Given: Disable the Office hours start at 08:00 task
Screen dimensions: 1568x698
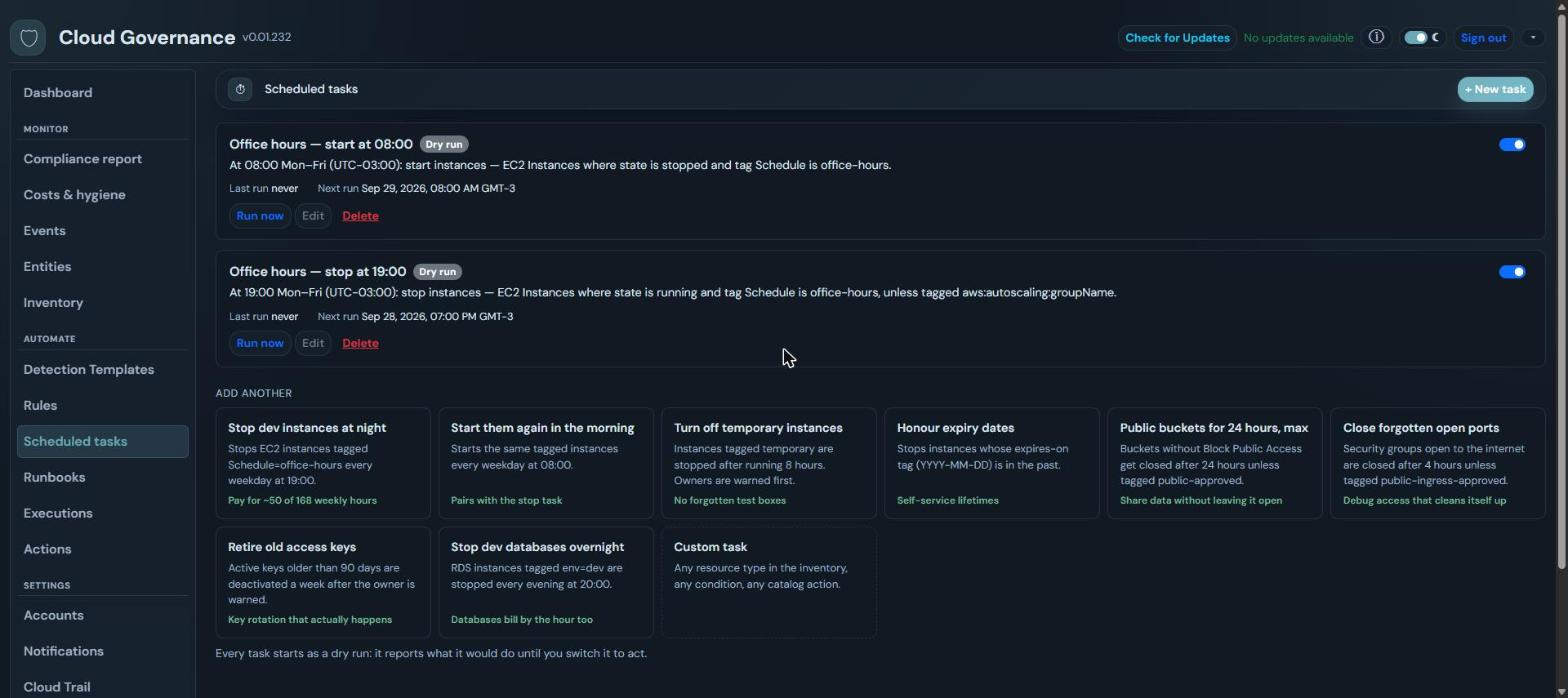Looking at the screenshot, I should 1512,144.
